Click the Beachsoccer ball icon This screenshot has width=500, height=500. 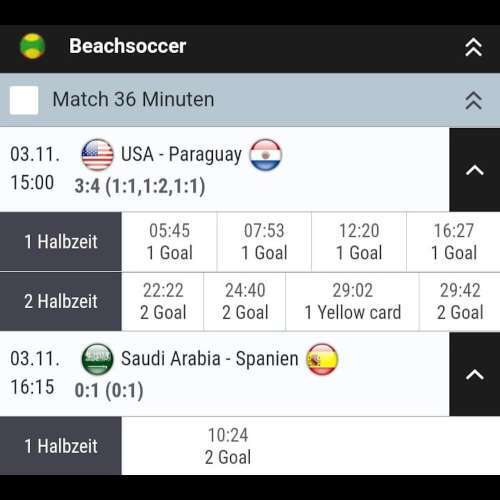pos(32,46)
